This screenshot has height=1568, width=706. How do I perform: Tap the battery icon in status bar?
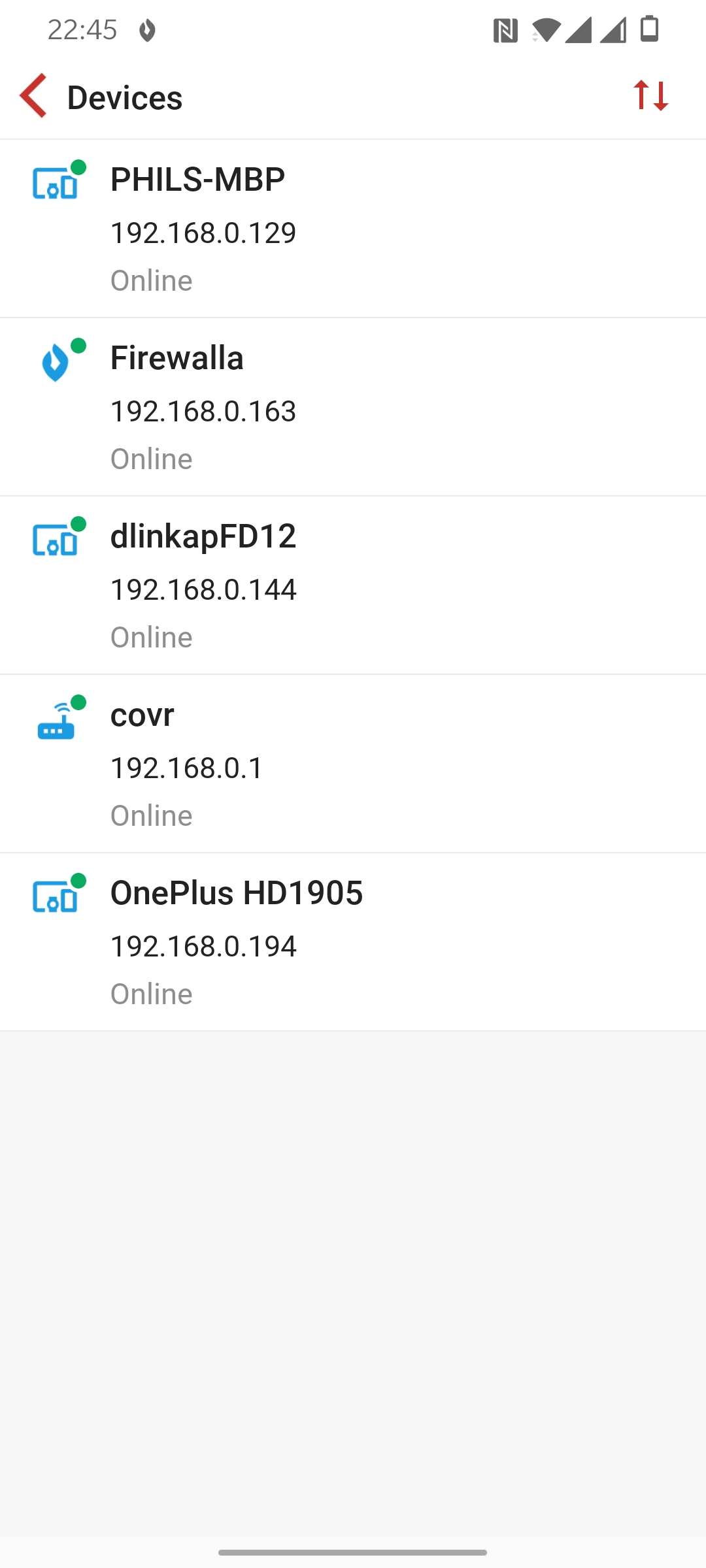(x=649, y=29)
